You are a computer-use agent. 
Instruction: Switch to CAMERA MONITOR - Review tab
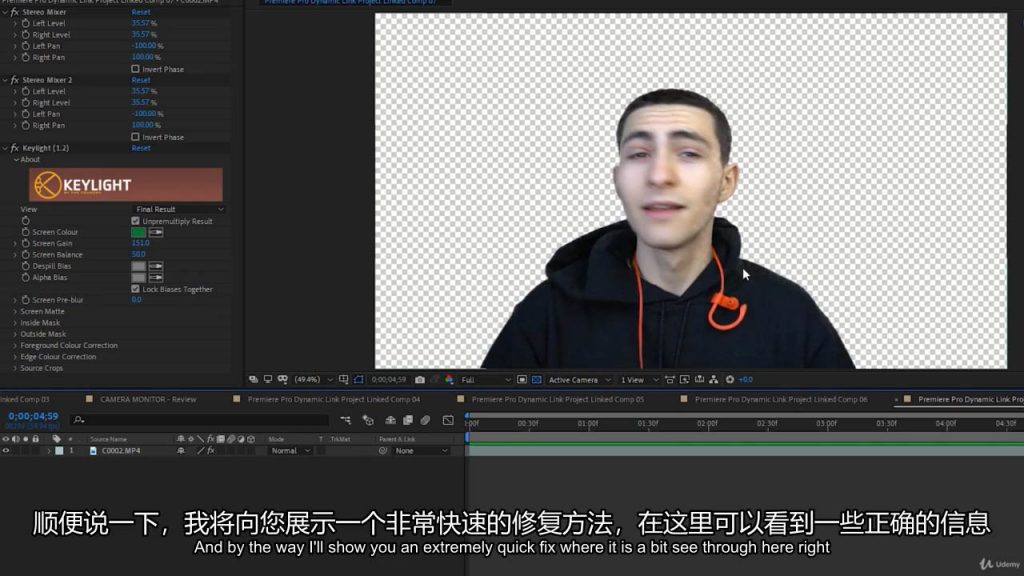(x=148, y=399)
